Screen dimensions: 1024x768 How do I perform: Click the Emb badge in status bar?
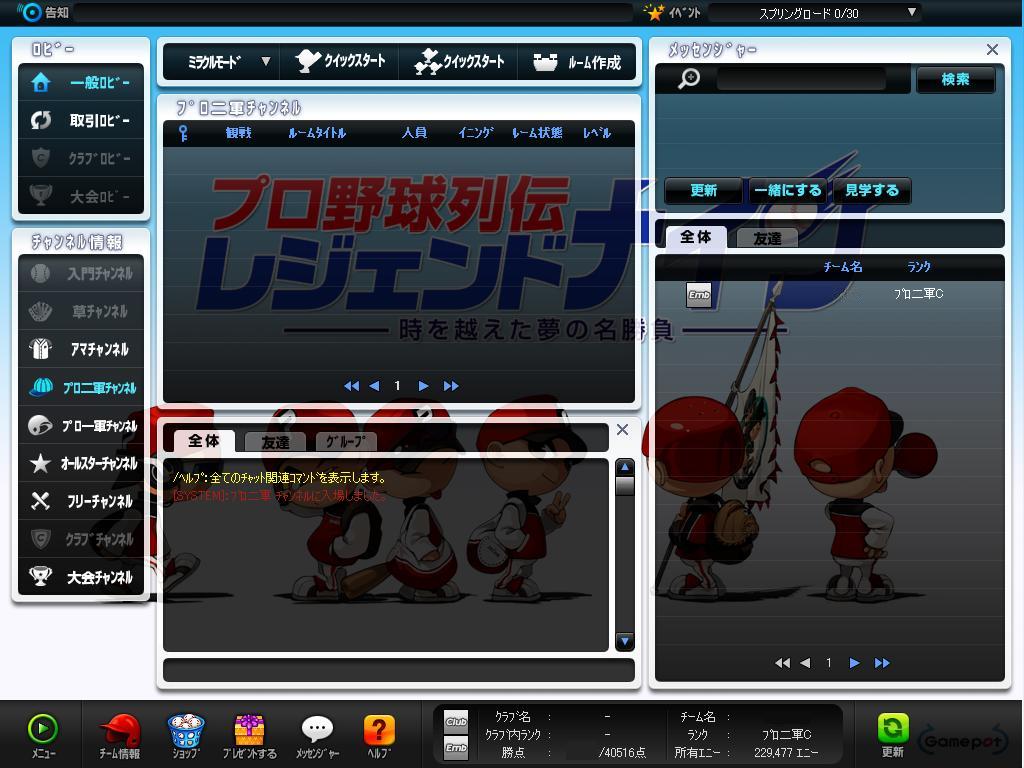coord(456,748)
